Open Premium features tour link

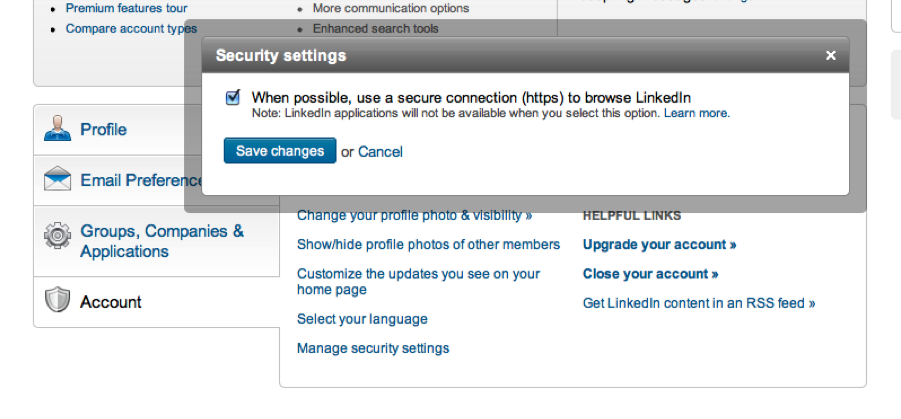pyautogui.click(x=126, y=8)
